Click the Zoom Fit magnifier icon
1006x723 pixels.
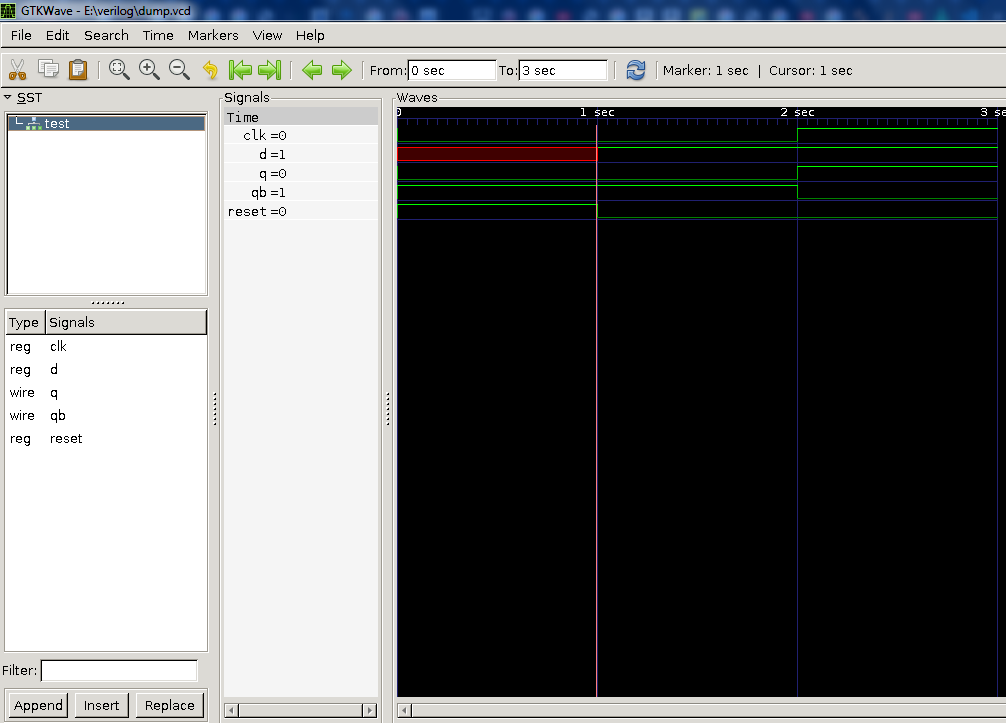120,70
